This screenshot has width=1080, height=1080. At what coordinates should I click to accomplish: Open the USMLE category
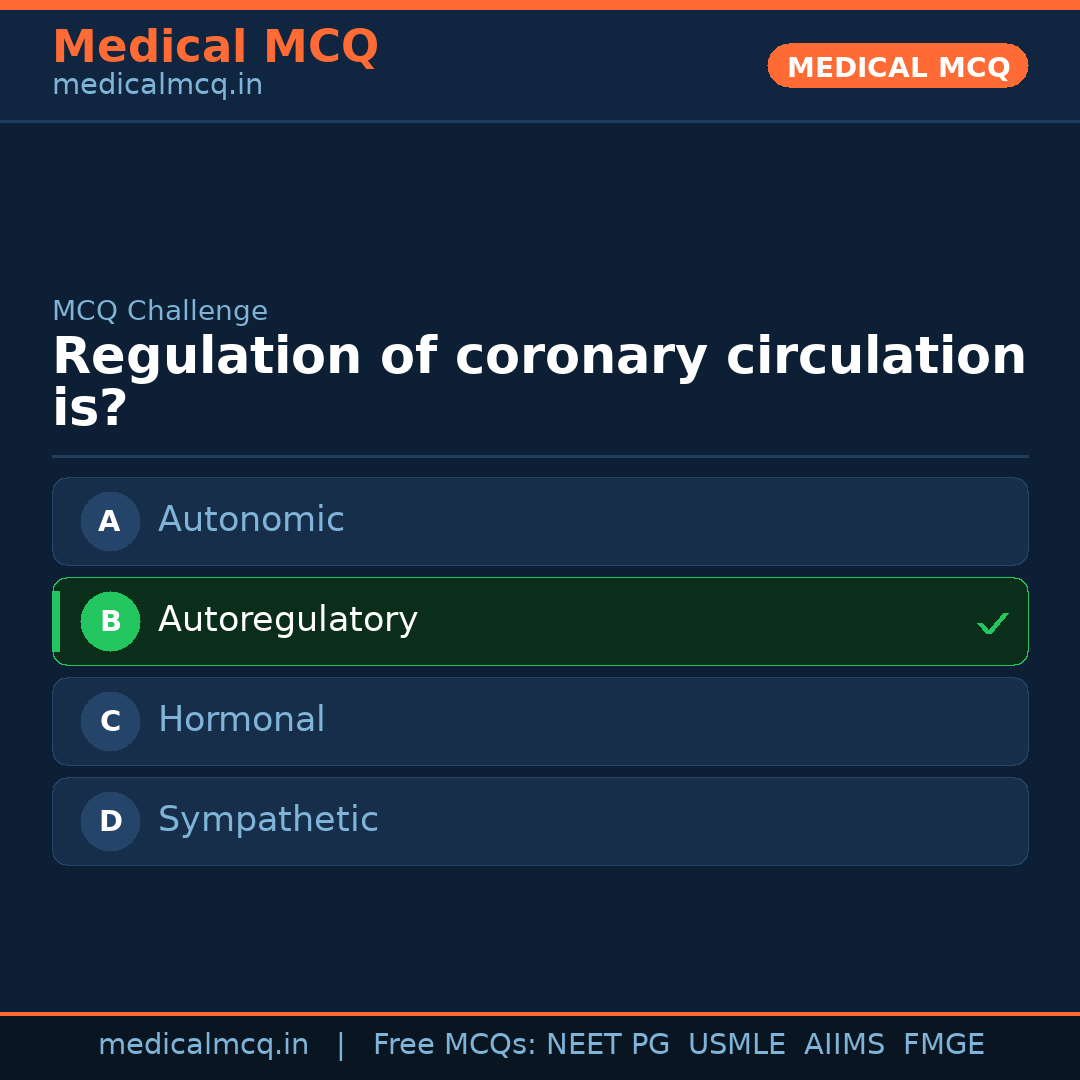(737, 1043)
